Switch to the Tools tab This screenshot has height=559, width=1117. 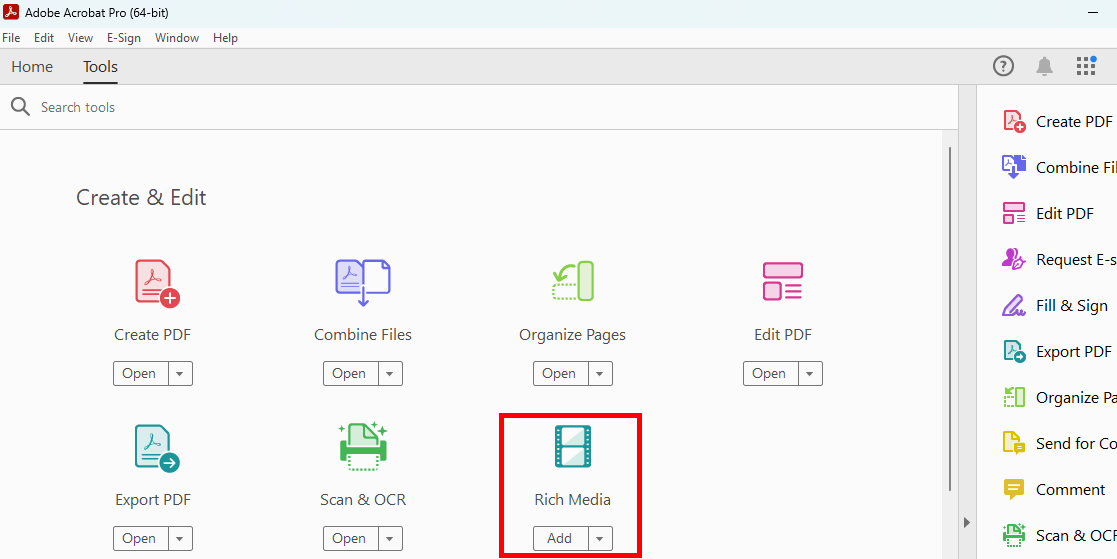[x=100, y=67]
